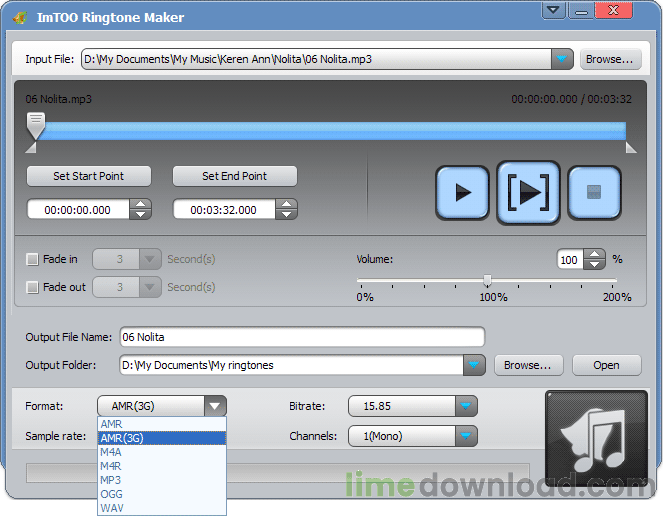Open the Fade in seconds dropdown
663x516 pixels.
(x=149, y=259)
